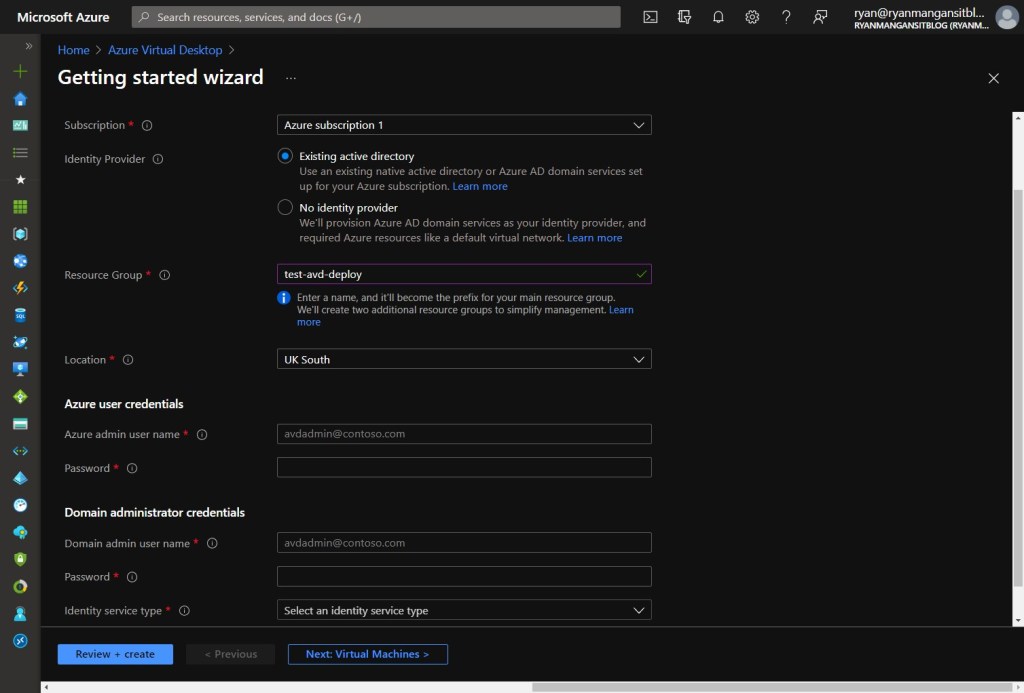Viewport: 1024px width, 693px height.
Task: Open Learn more link under No identity provider
Action: [x=595, y=238]
